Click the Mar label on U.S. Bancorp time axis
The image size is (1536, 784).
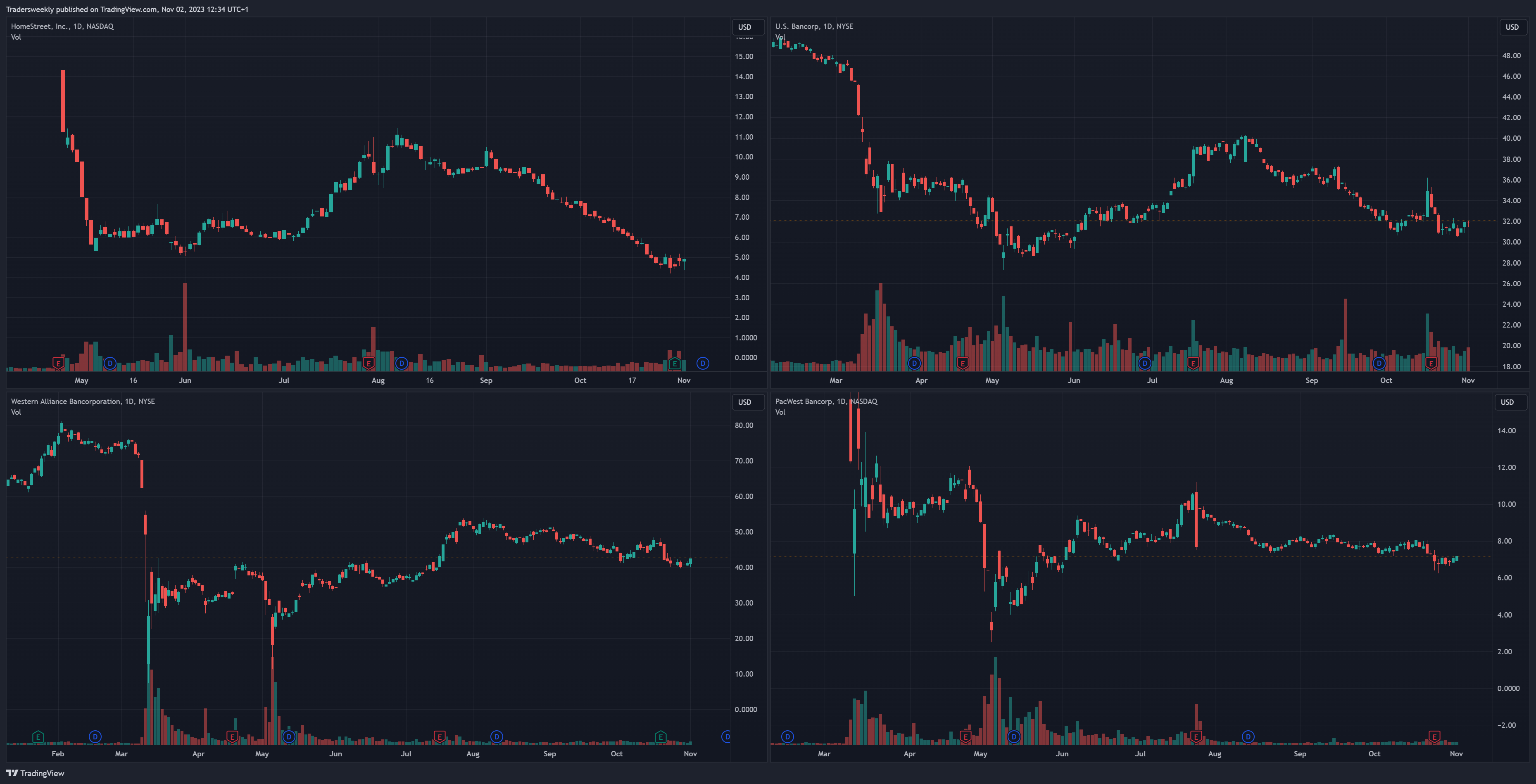click(x=835, y=380)
